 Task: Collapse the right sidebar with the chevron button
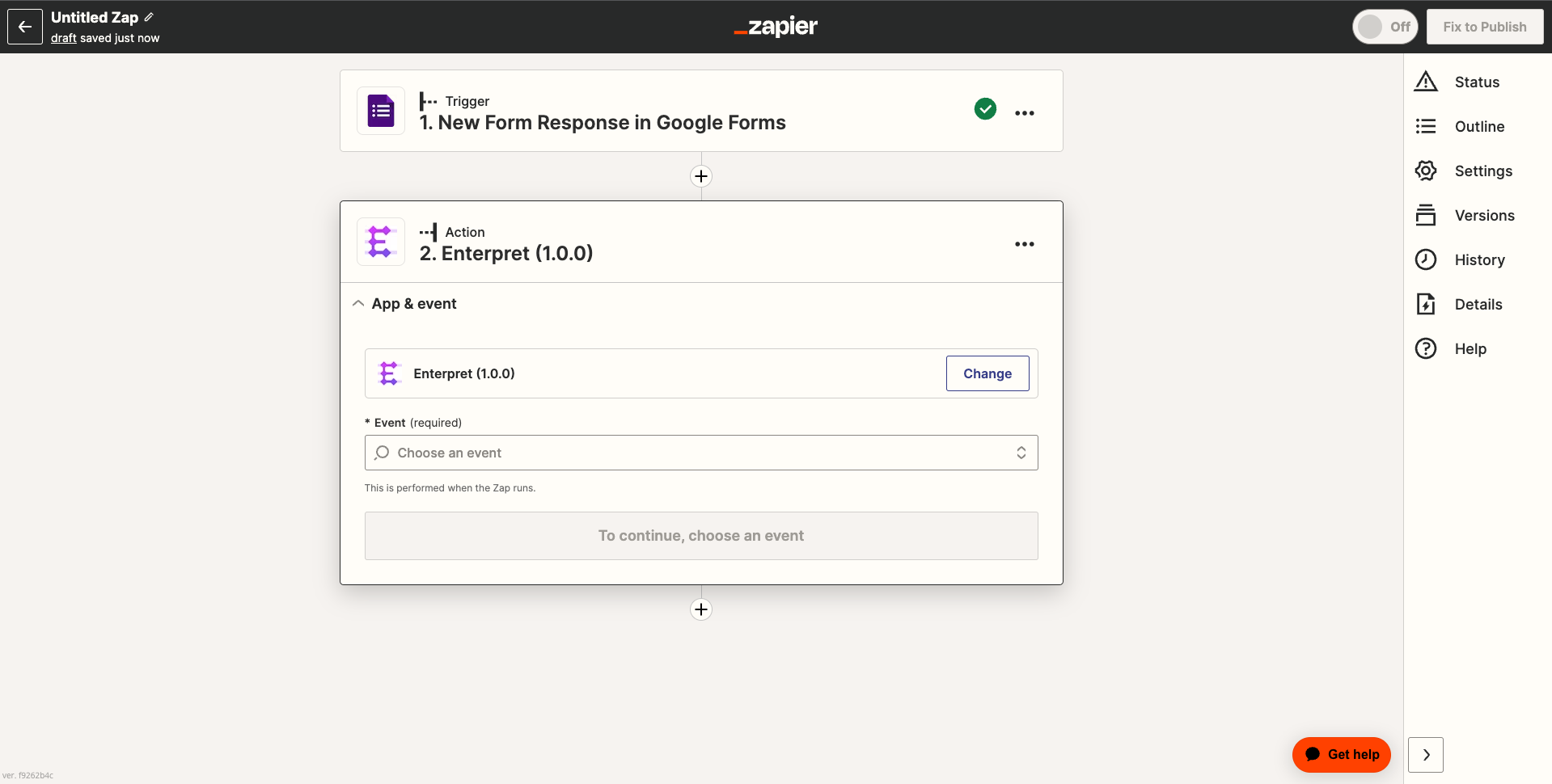(x=1426, y=755)
